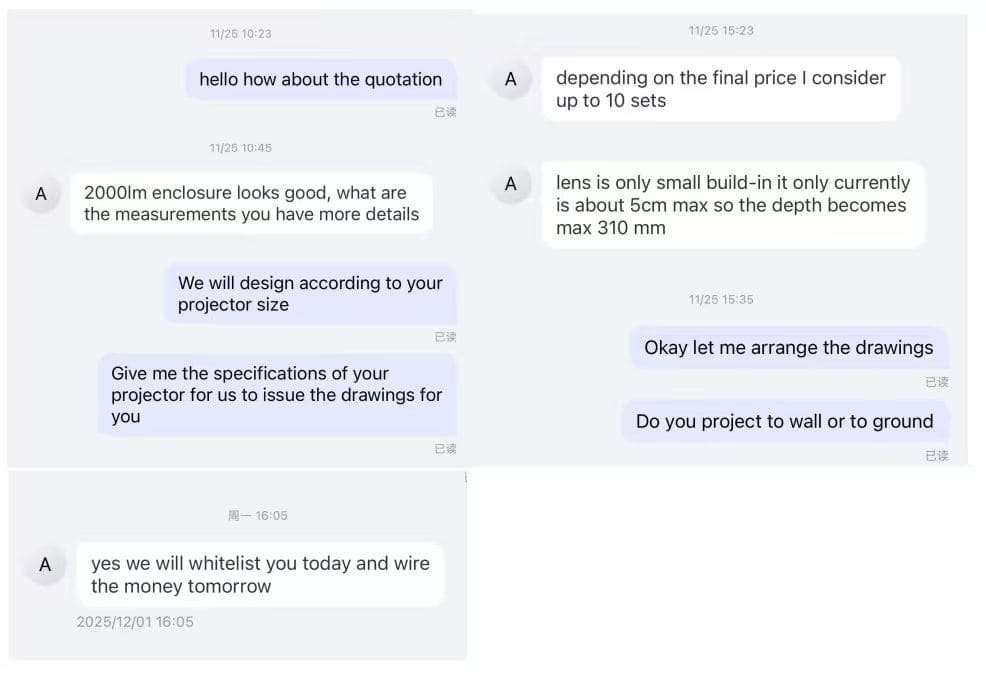Click the 已读 status under the quotation message
The width and height of the screenshot is (986, 690).
click(x=445, y=113)
